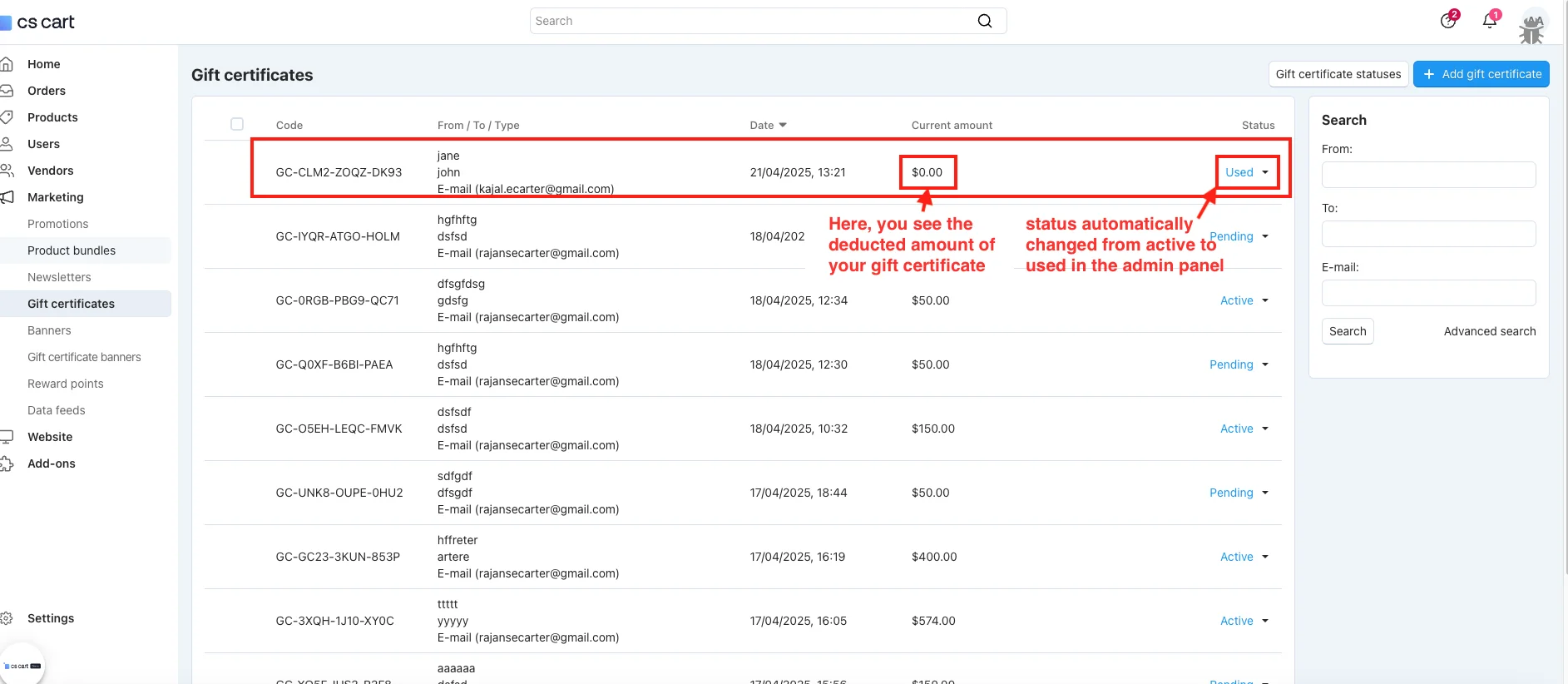Go to Reward points menu item
This screenshot has width=1568, height=684.
pos(65,384)
